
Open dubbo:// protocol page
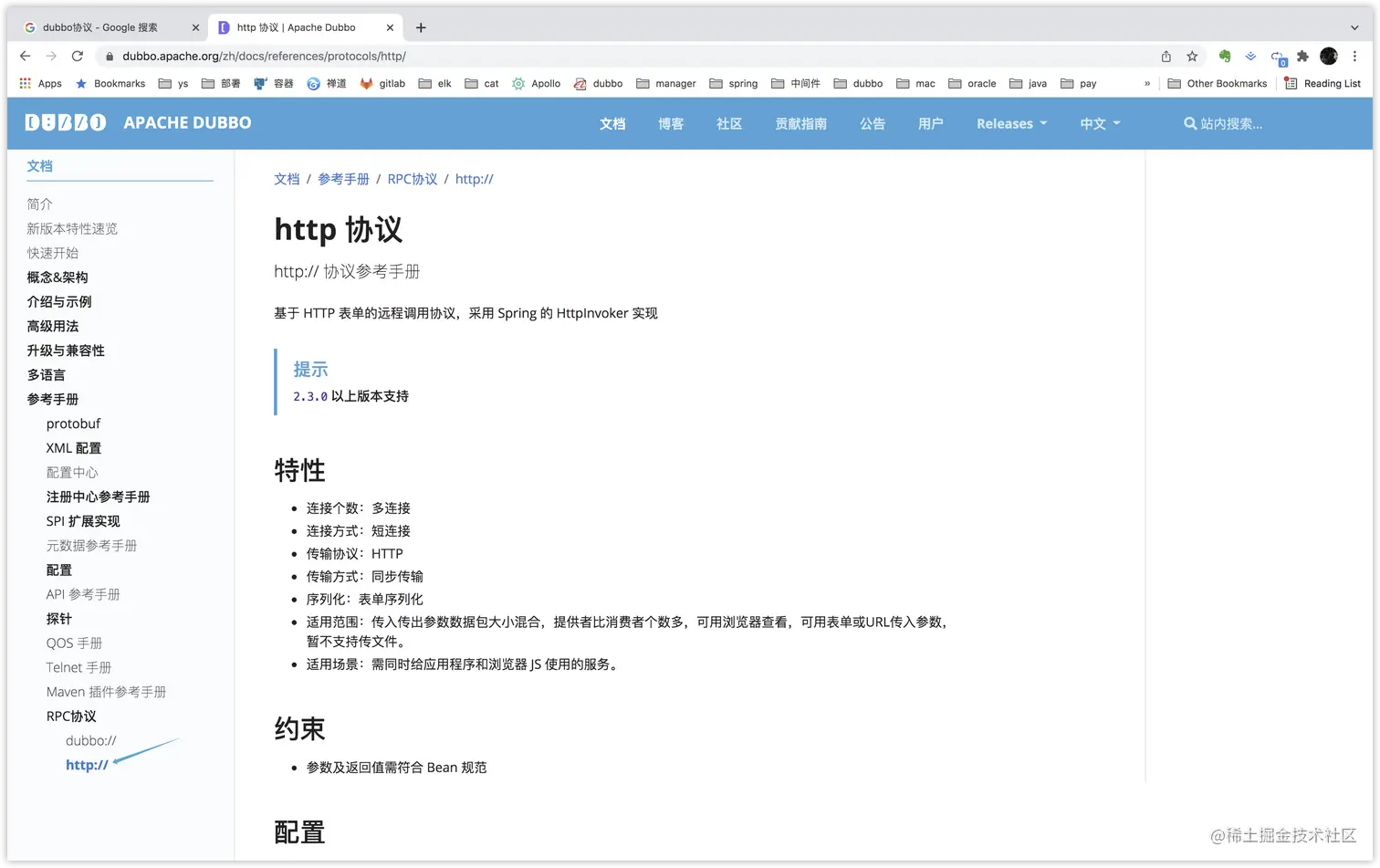(x=90, y=740)
